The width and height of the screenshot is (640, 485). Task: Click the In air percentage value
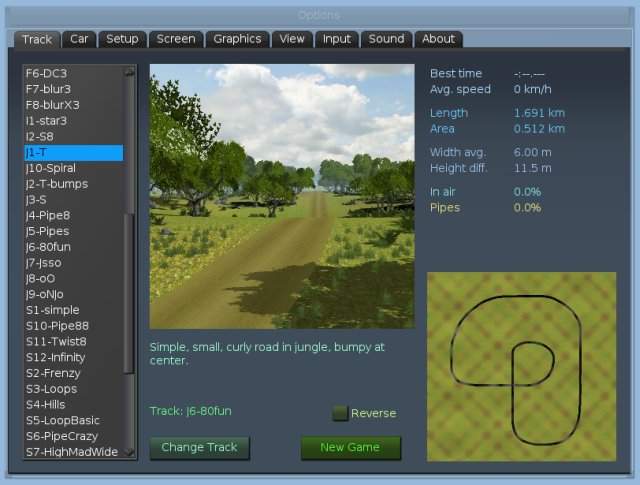[x=527, y=192]
